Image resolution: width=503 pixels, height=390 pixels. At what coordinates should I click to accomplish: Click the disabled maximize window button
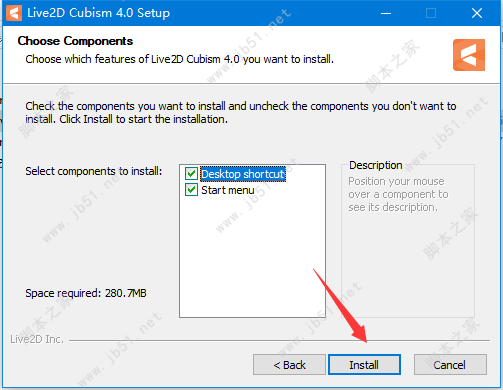(x=431, y=13)
